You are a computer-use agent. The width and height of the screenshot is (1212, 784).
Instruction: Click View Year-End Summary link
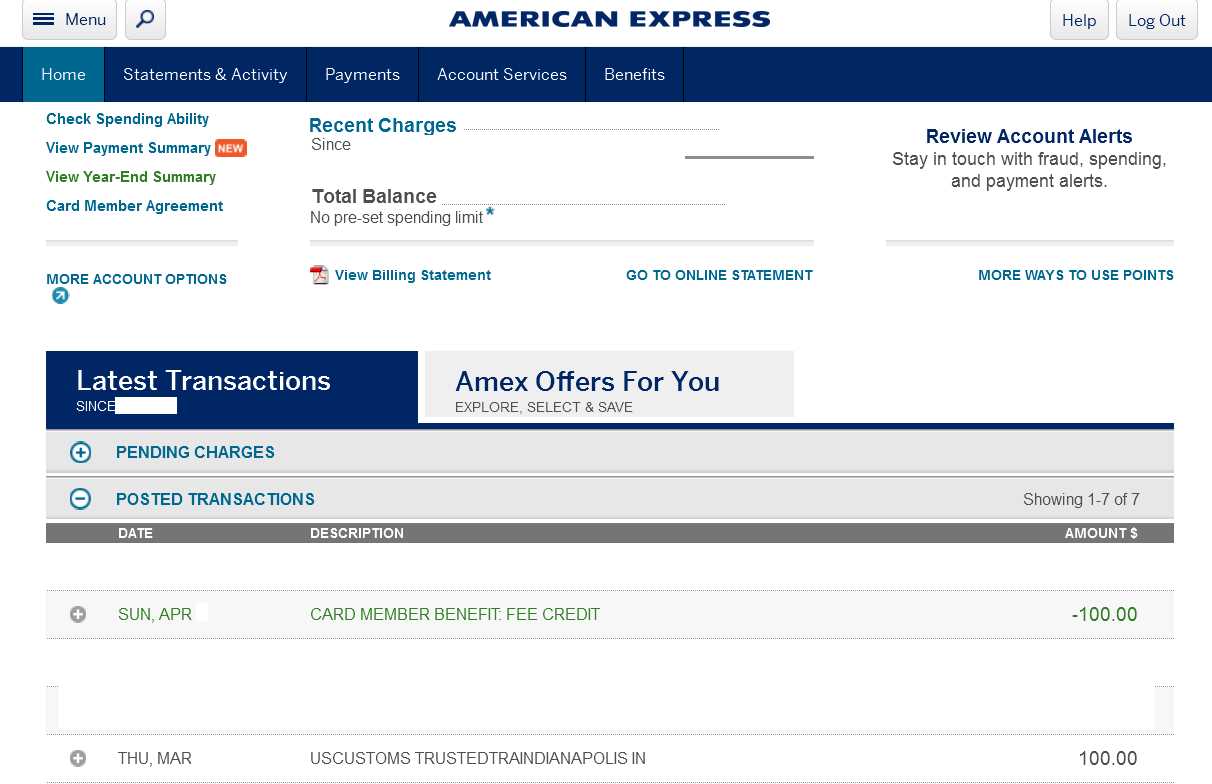(x=131, y=177)
